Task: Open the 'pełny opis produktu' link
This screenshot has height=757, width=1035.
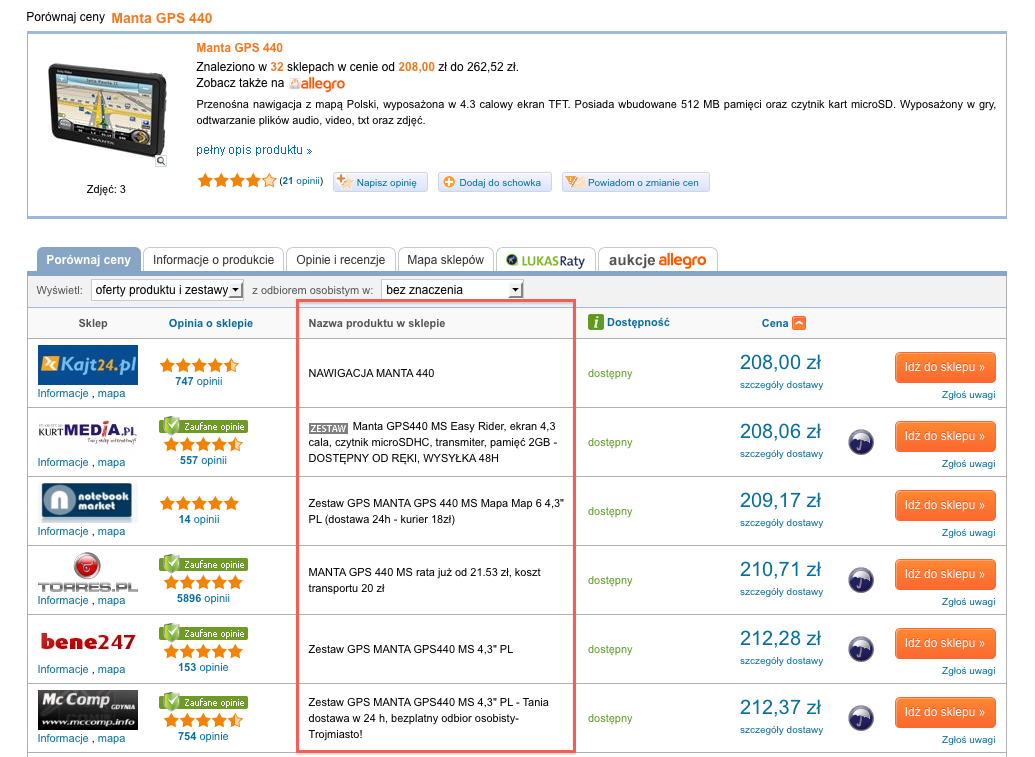Action: (254, 150)
